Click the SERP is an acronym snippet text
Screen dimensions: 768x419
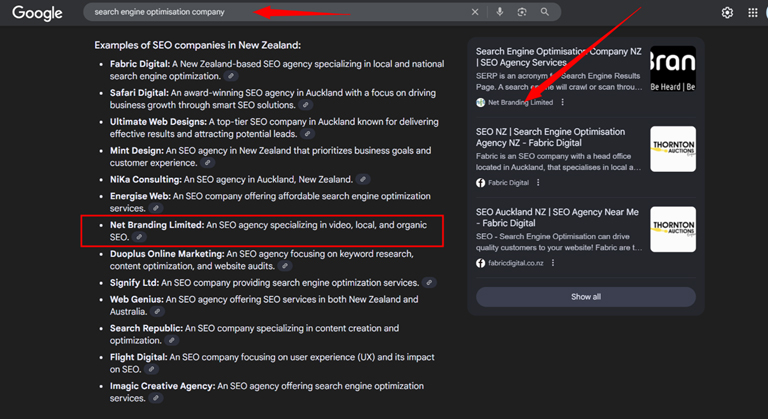tap(559, 81)
